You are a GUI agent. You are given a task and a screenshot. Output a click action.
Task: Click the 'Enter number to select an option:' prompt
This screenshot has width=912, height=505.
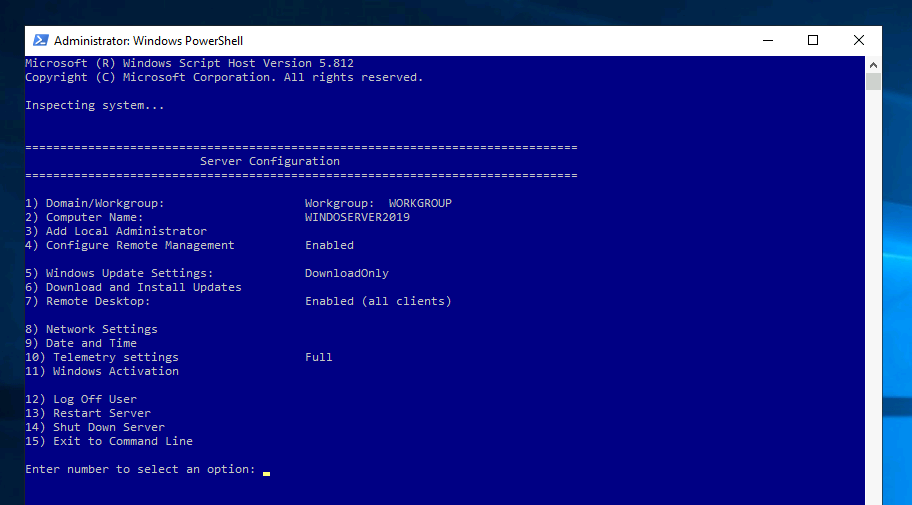(140, 469)
